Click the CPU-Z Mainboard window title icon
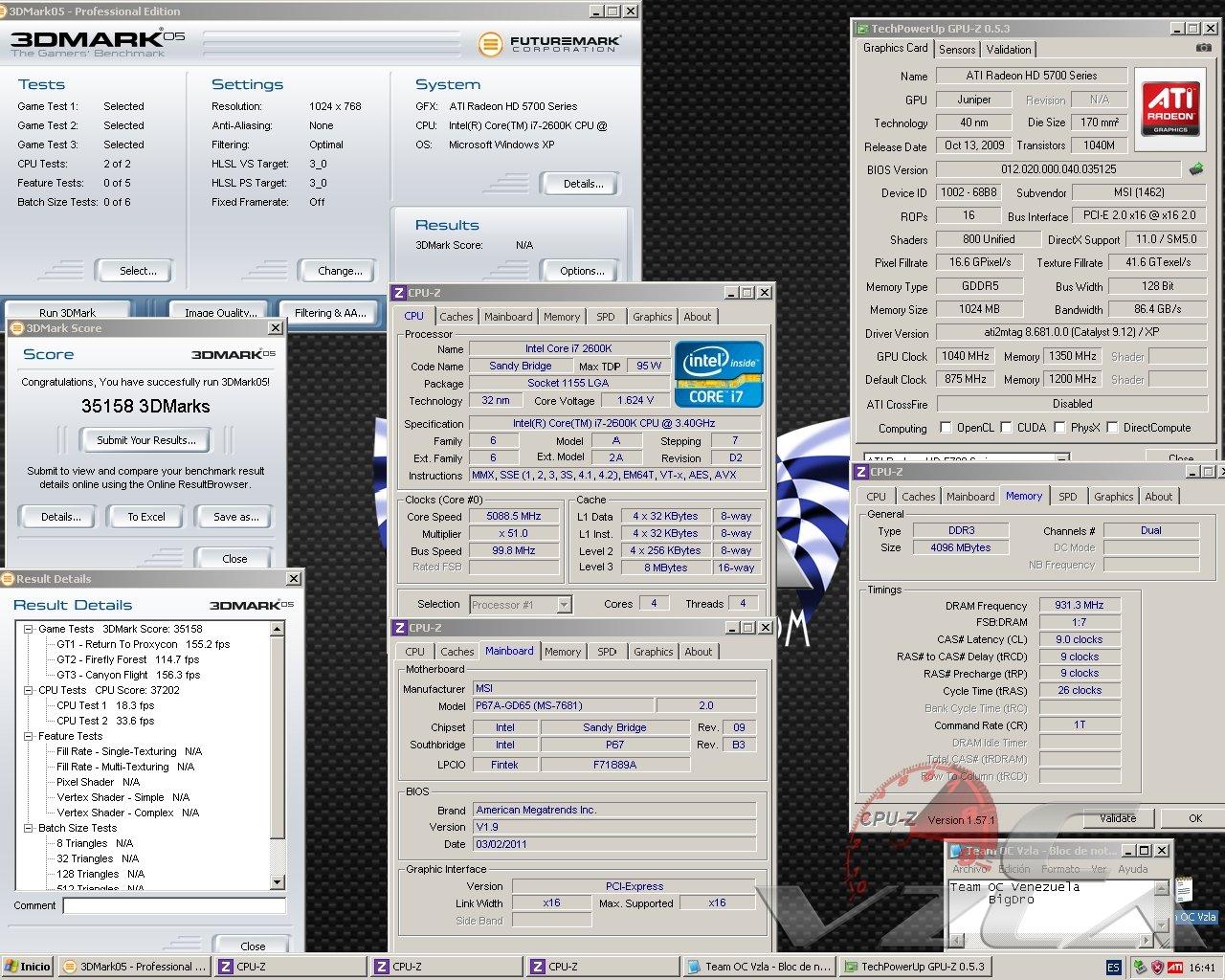This screenshot has height=980, width=1225. [400, 628]
